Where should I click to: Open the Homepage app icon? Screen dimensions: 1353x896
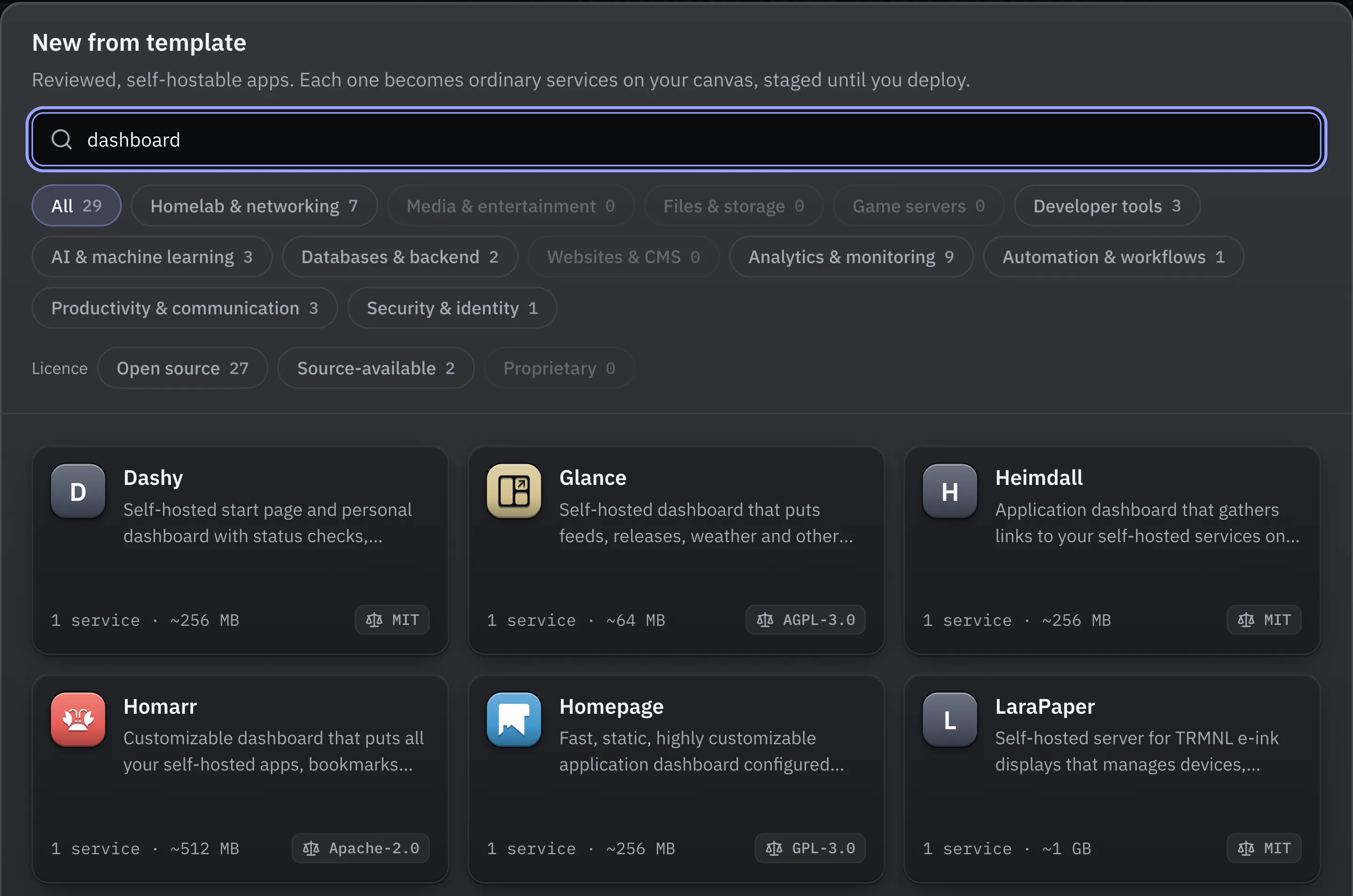(513, 720)
